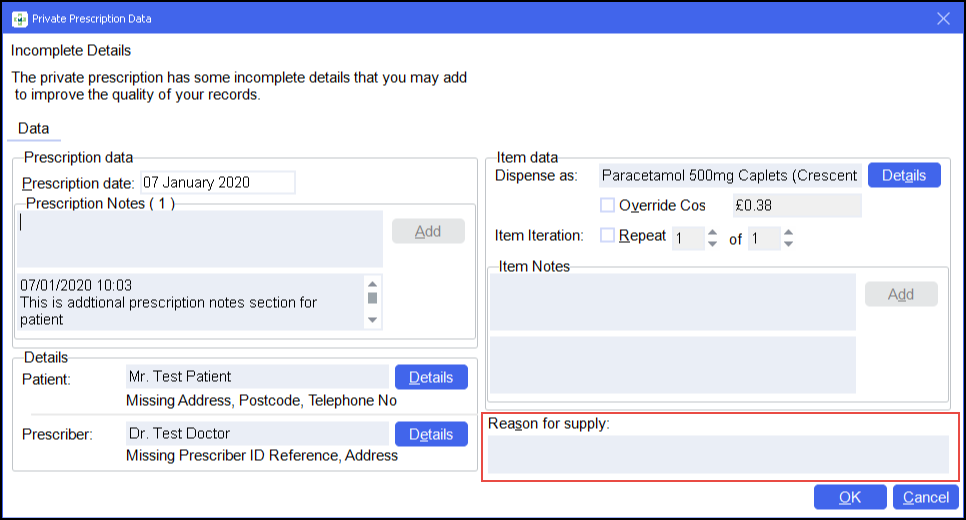
Task: Close the Private Prescription Data dialog
Action: tap(943, 18)
